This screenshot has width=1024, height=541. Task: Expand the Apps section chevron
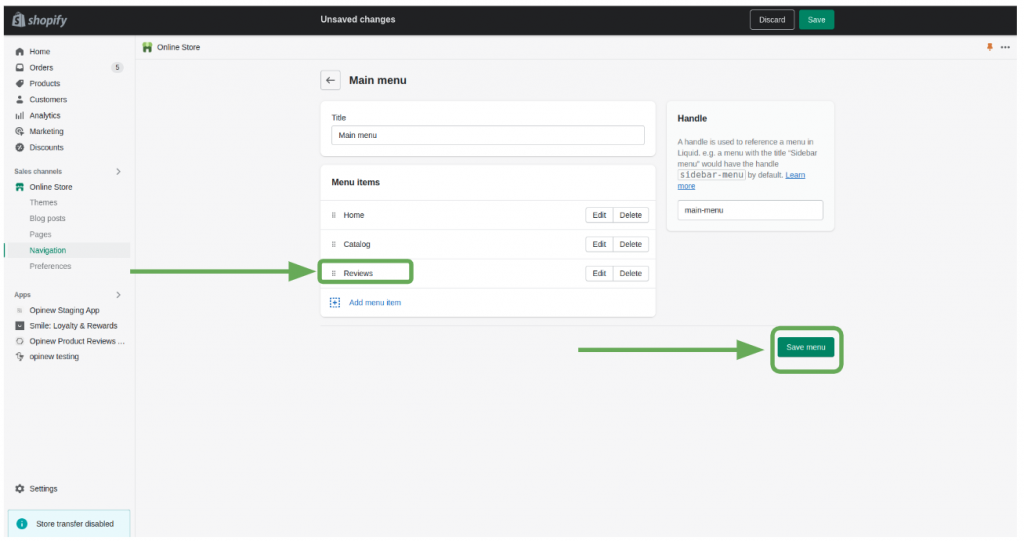(x=118, y=295)
